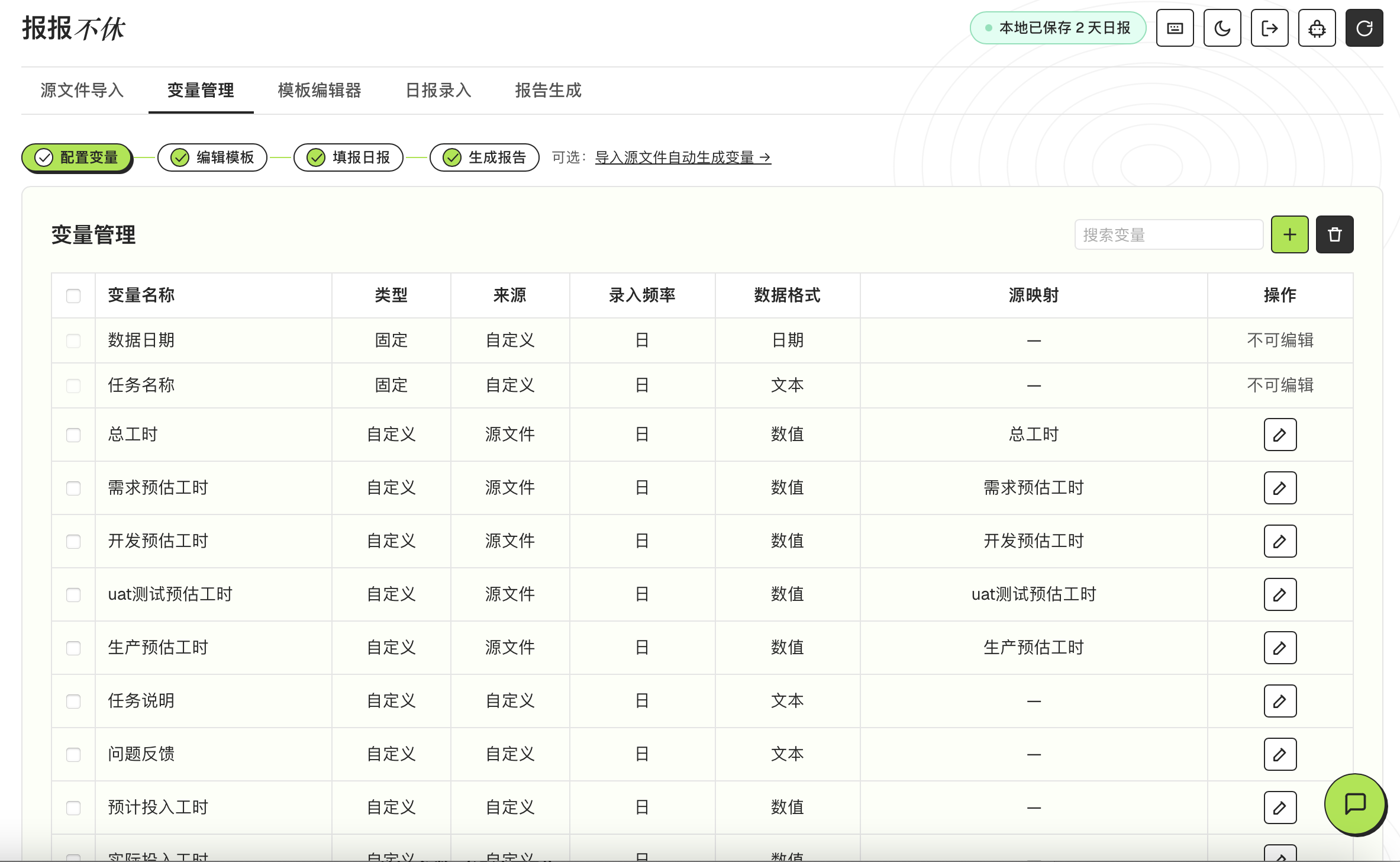Open the 报告生成 tab
Screen dimensions: 1400x862
click(x=548, y=90)
